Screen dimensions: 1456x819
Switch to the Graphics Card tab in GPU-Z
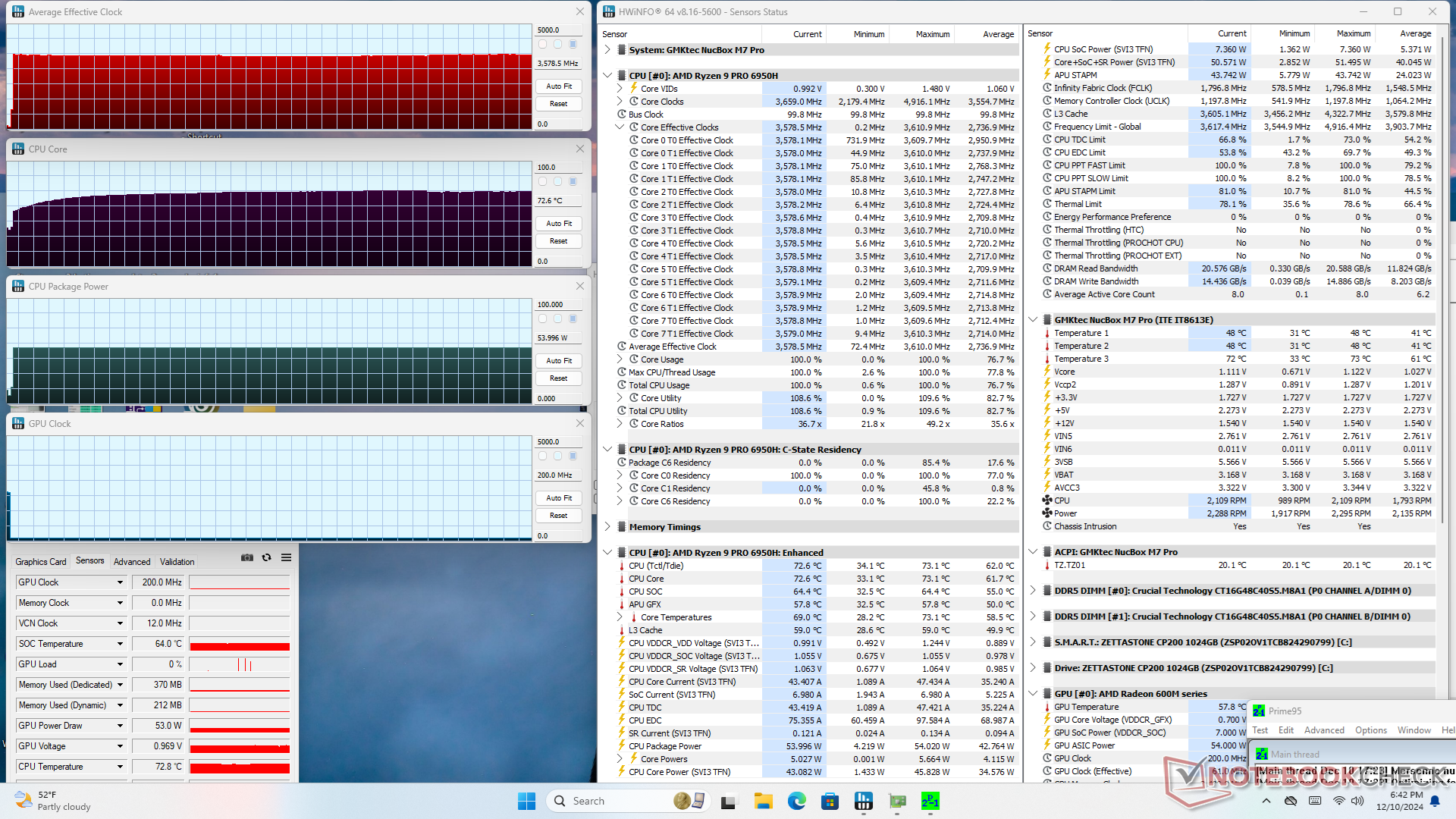[x=41, y=562]
